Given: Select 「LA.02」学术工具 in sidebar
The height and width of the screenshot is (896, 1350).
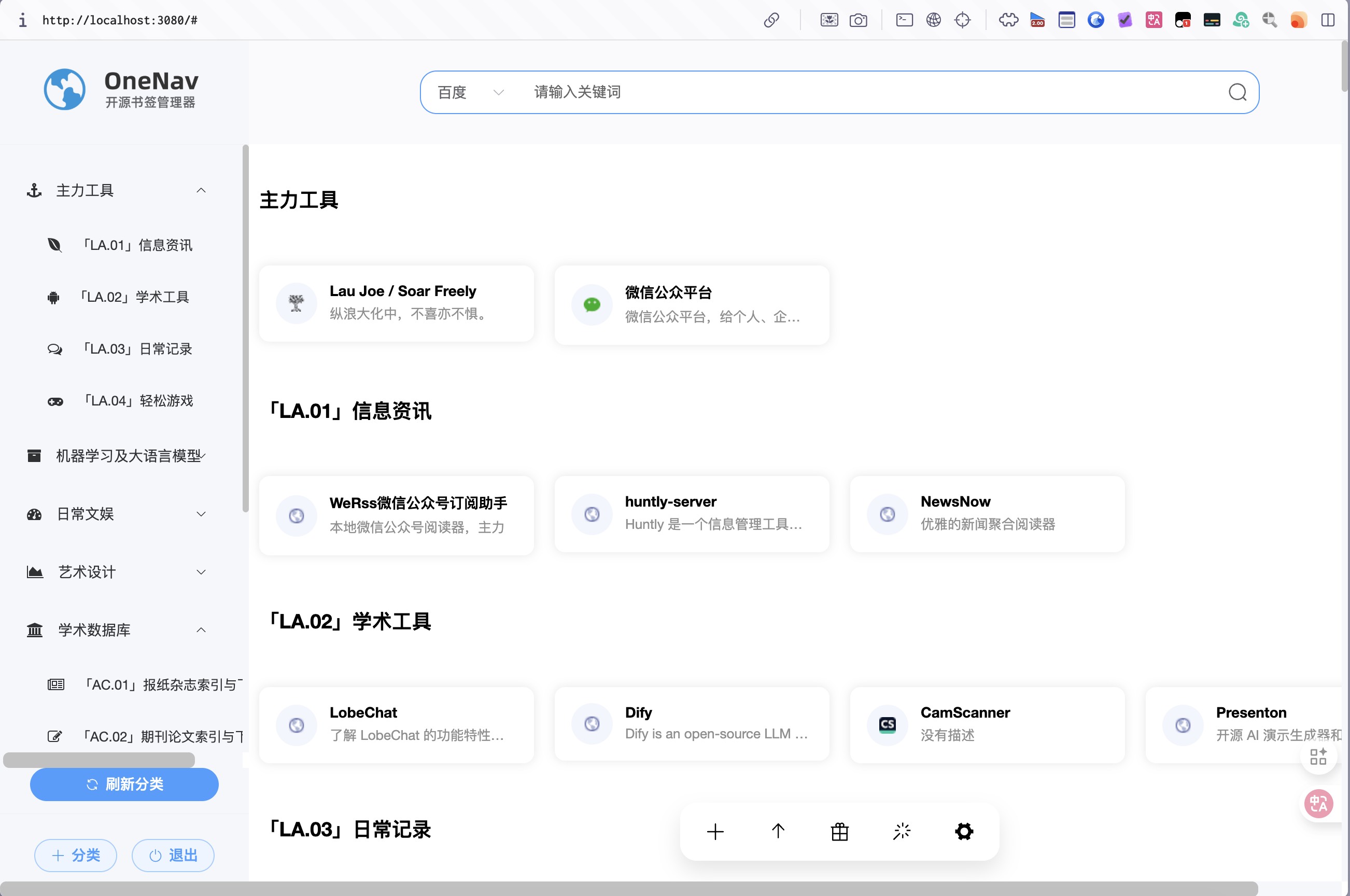Looking at the screenshot, I should (134, 297).
